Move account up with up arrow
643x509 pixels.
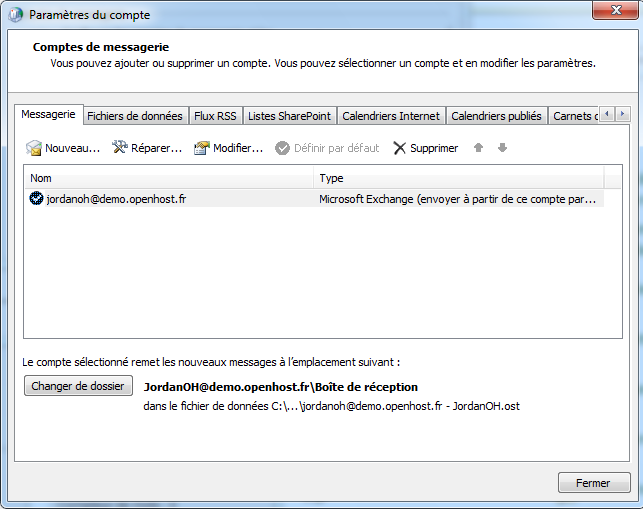point(478,148)
